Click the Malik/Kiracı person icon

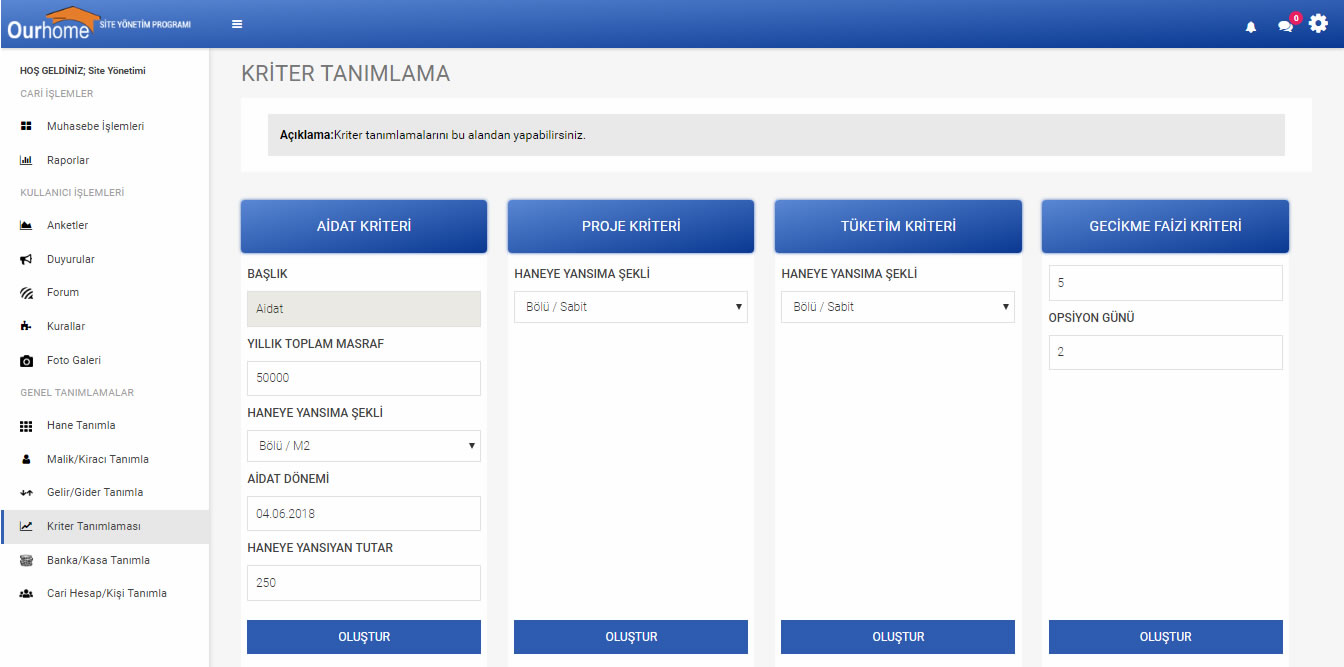tap(26, 459)
